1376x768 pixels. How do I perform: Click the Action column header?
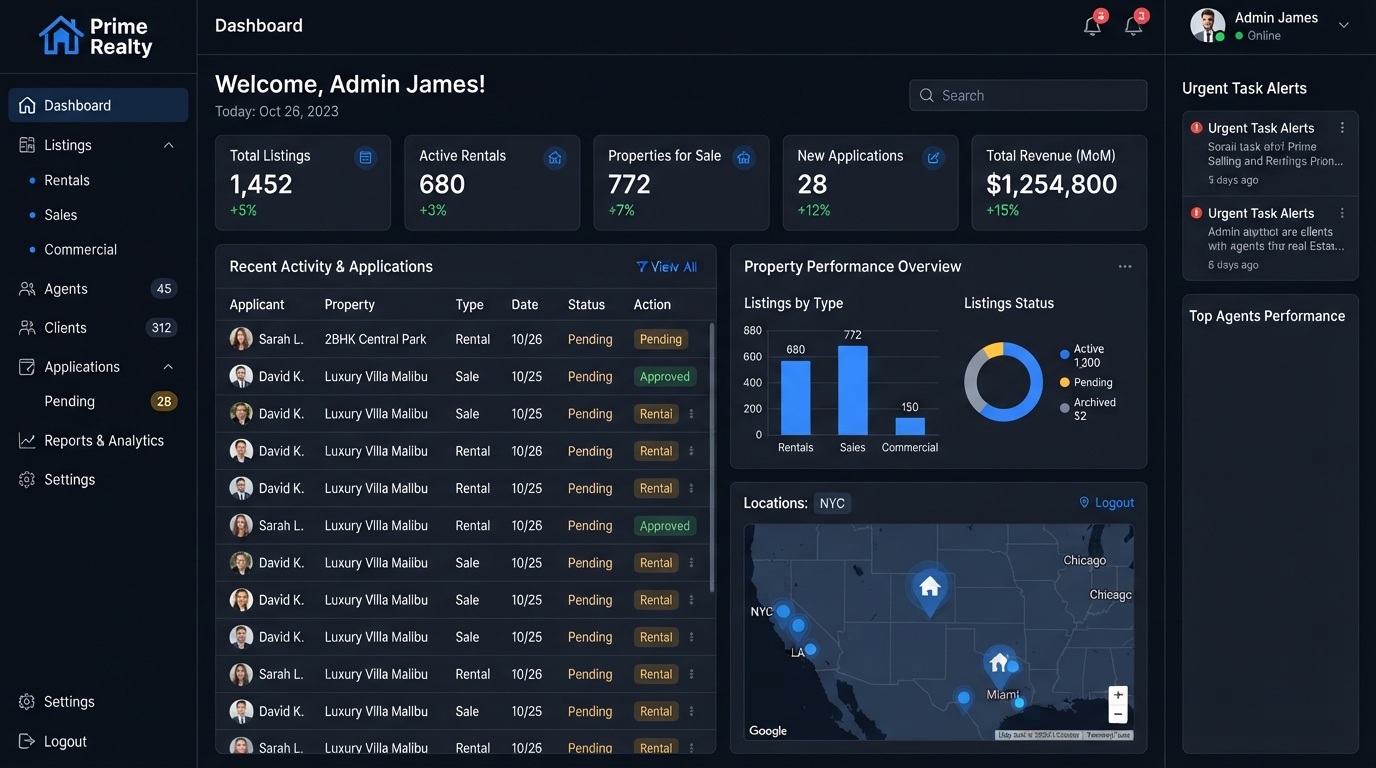click(652, 305)
